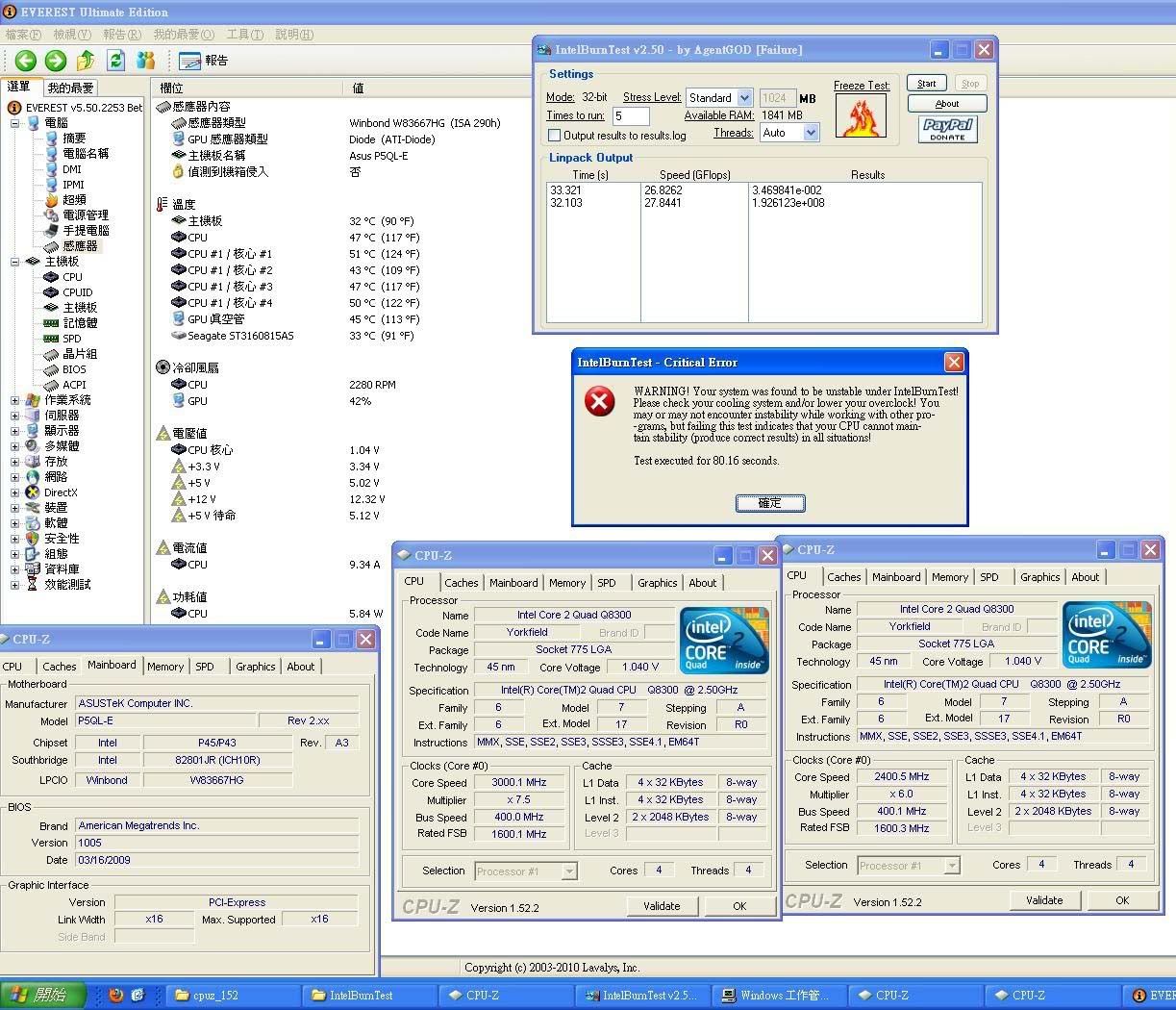This screenshot has width=1176, height=1010.
Task: Select the CPUID tree item
Action: click(78, 292)
